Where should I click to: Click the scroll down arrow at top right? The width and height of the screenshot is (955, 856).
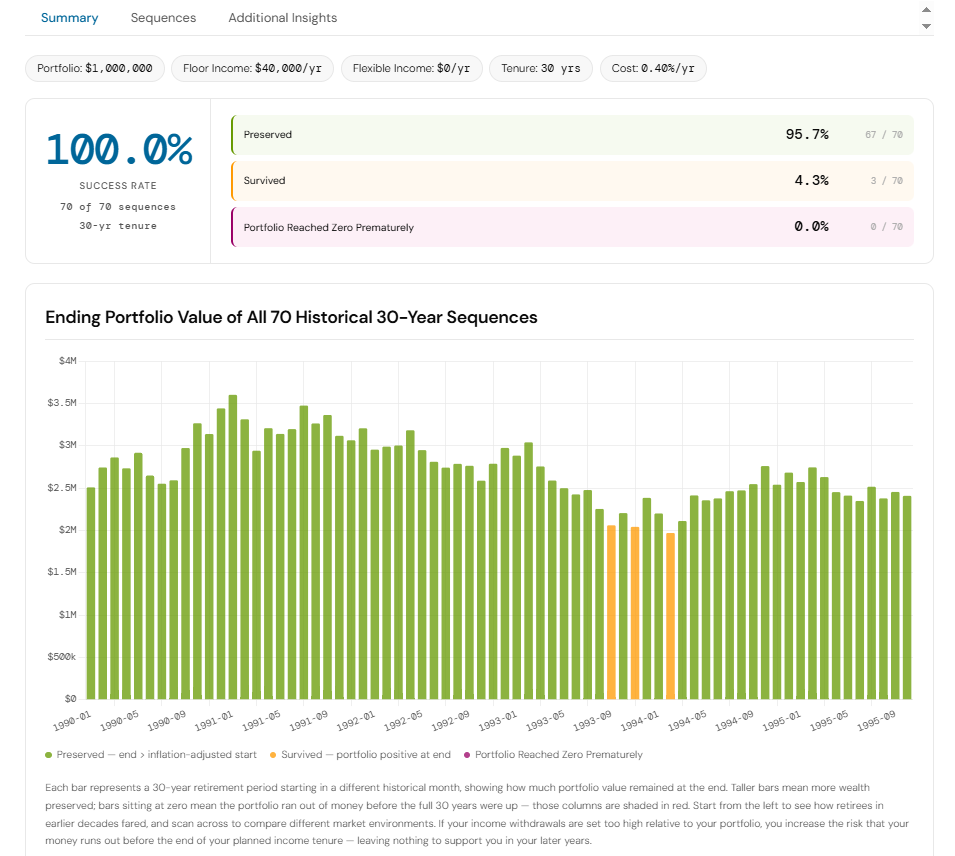pyautogui.click(x=926, y=26)
